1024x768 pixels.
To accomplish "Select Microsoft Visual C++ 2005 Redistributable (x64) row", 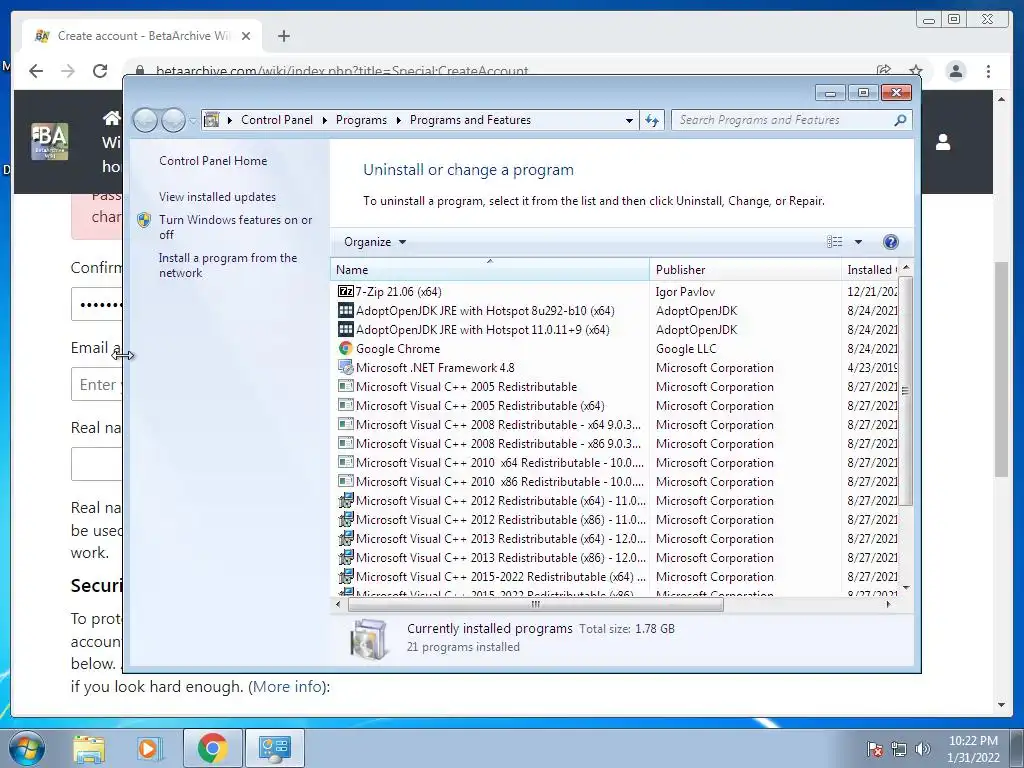I will click(x=616, y=406).
